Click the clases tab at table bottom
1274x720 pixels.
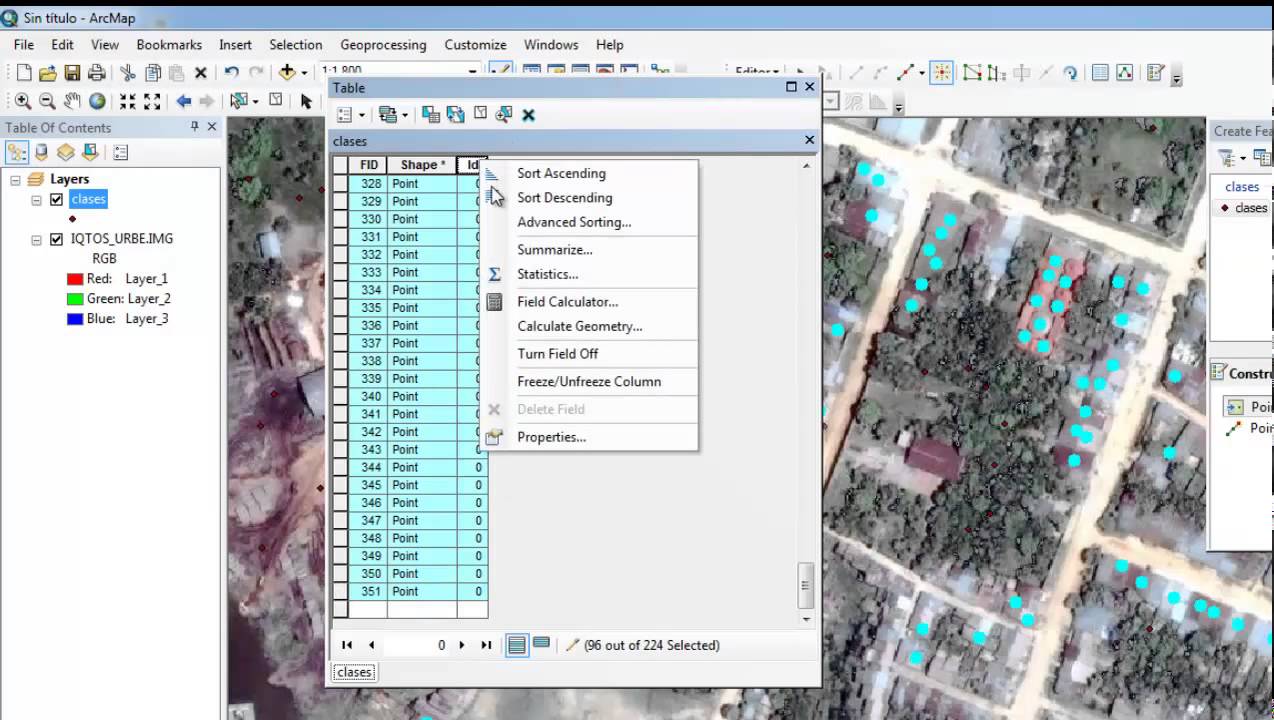pos(354,672)
